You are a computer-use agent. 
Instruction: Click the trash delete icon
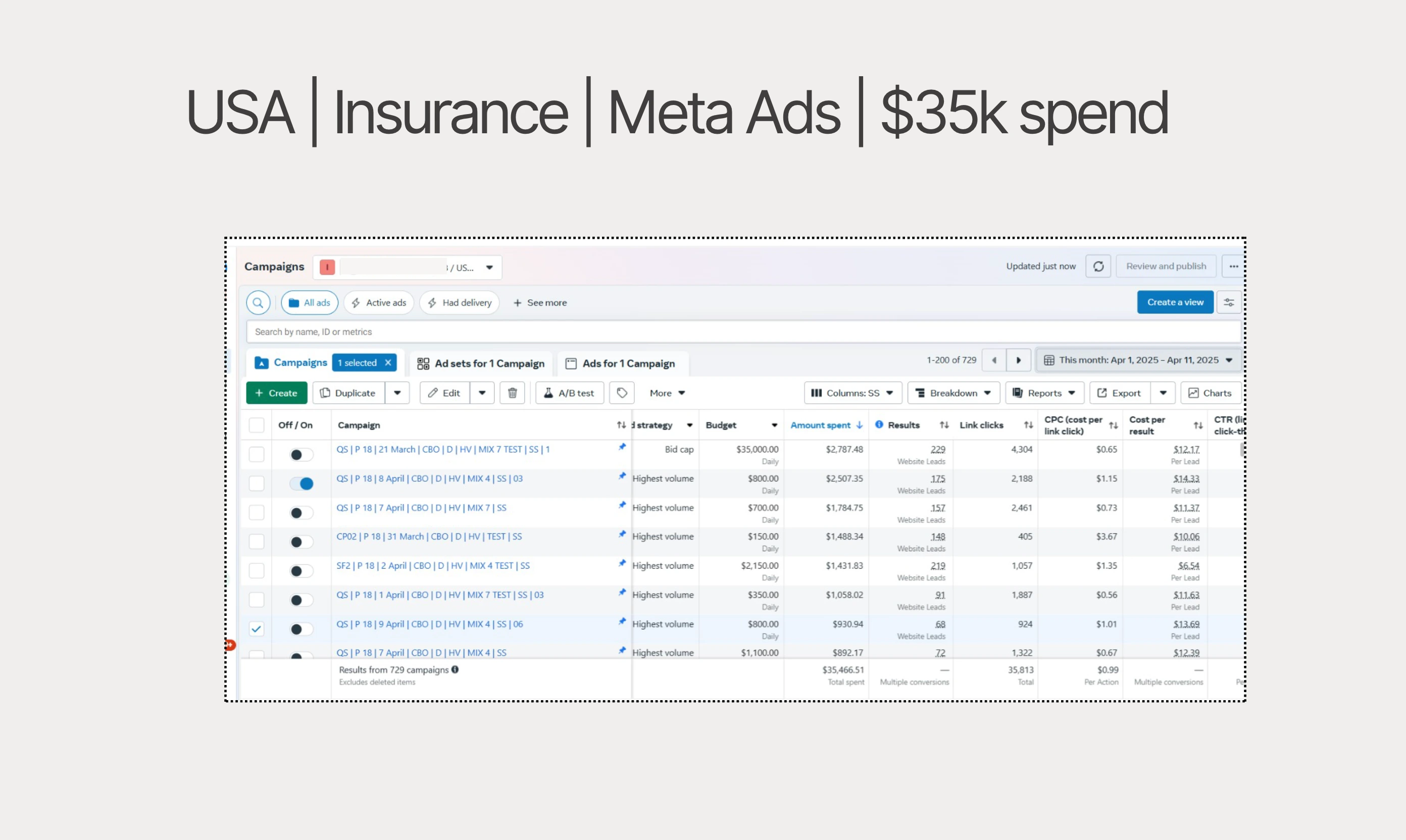pyautogui.click(x=512, y=393)
